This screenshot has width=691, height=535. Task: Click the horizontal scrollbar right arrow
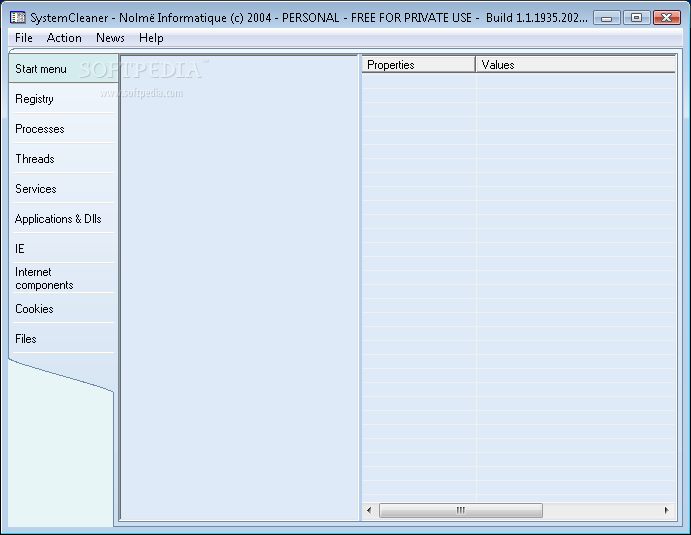667,510
